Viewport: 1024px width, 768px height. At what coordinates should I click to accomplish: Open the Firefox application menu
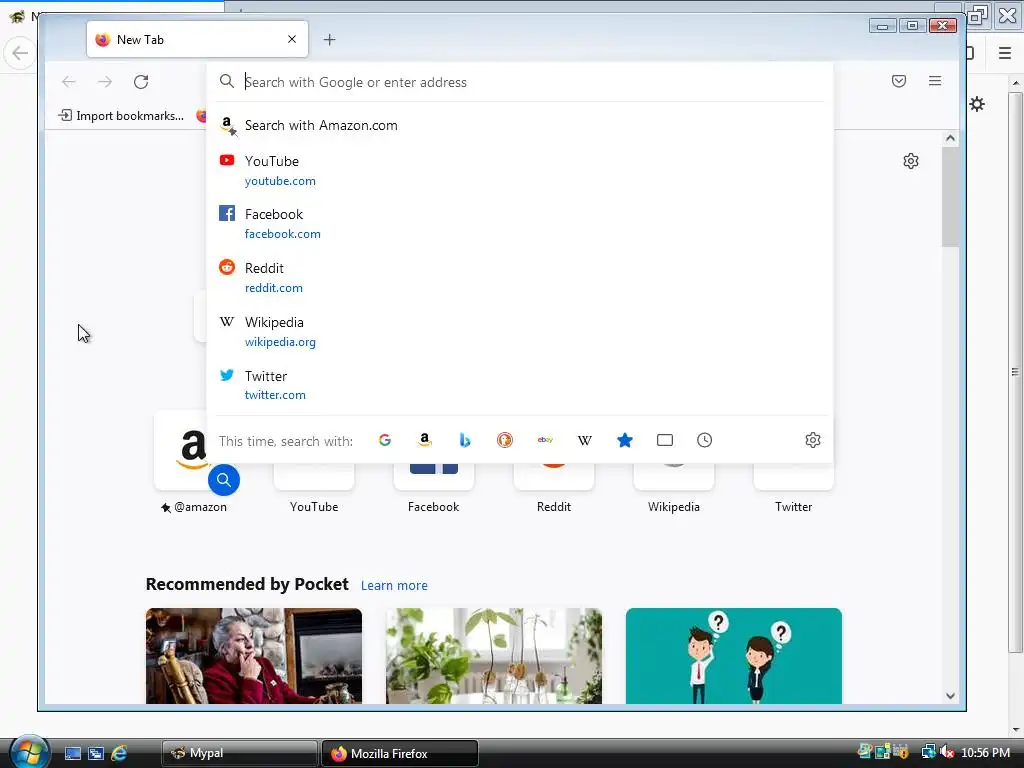[x=935, y=81]
